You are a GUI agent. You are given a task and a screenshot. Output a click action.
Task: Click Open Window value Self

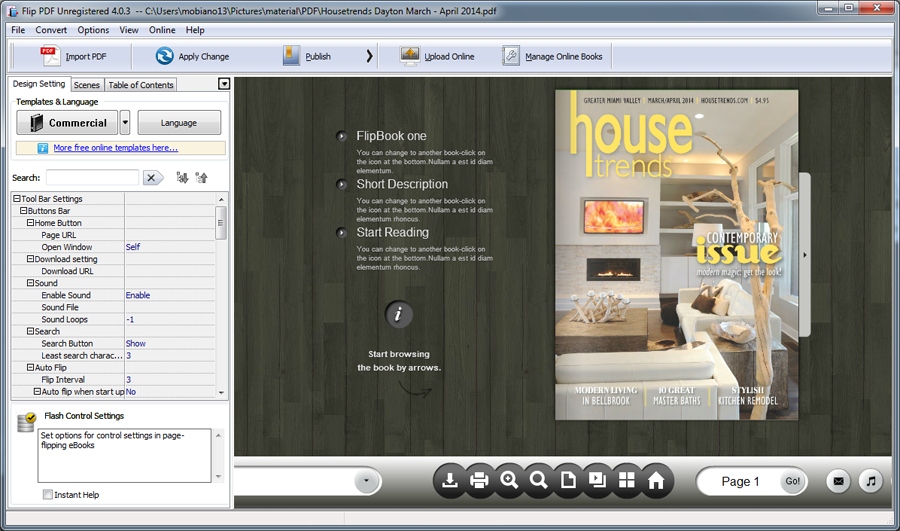(133, 247)
